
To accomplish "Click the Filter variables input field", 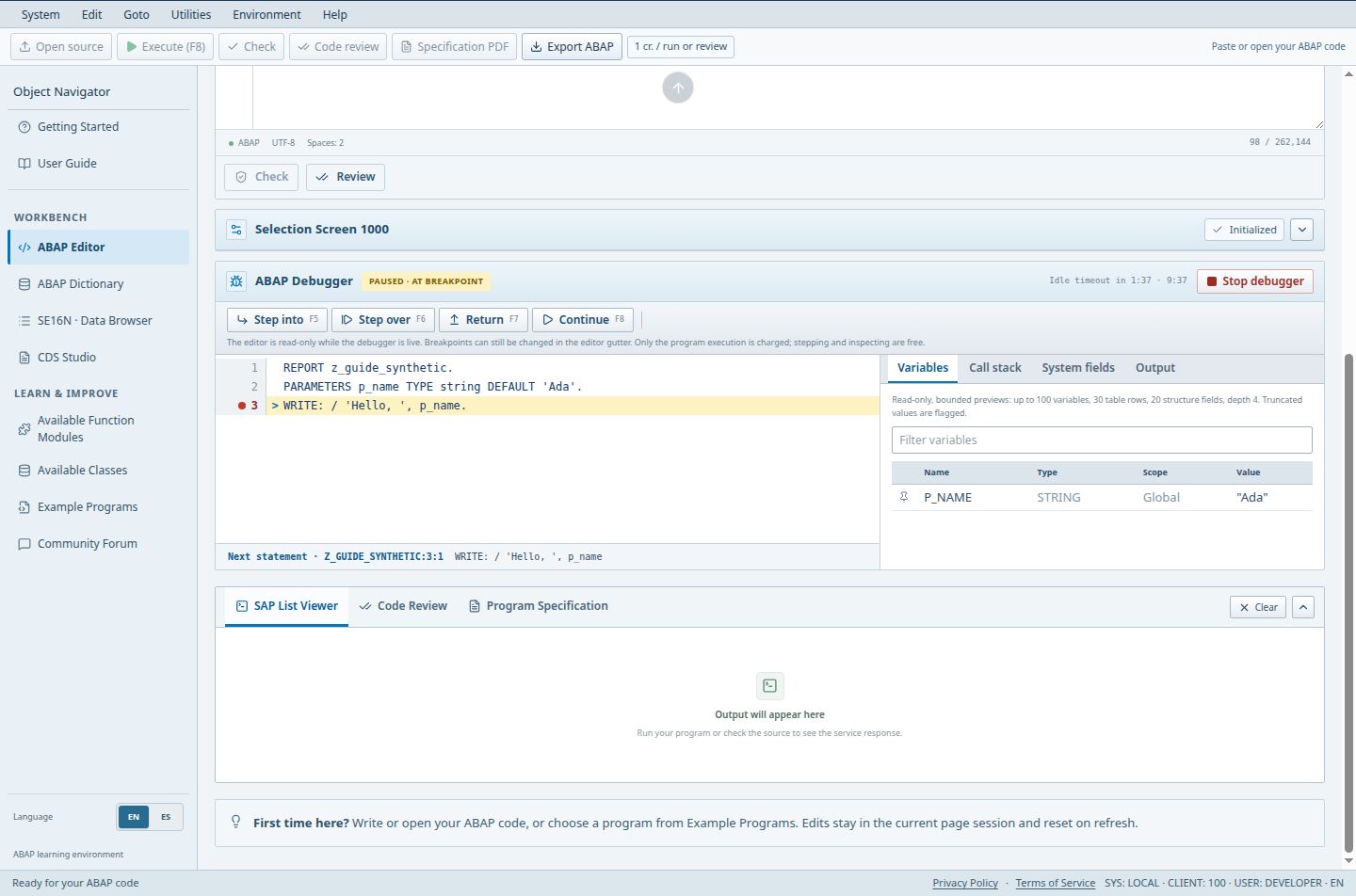I will (1102, 440).
